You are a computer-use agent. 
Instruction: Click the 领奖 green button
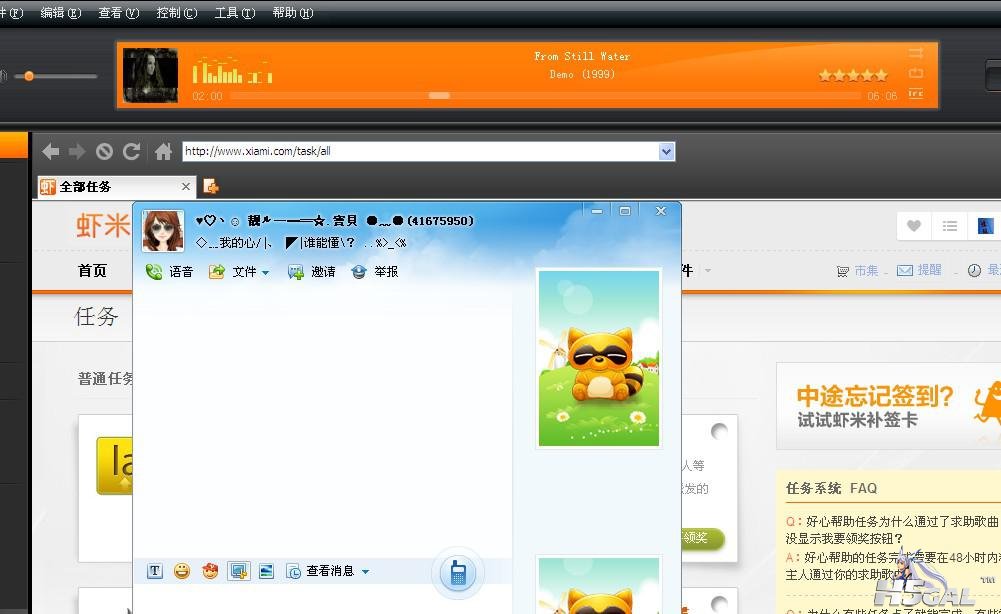point(702,538)
